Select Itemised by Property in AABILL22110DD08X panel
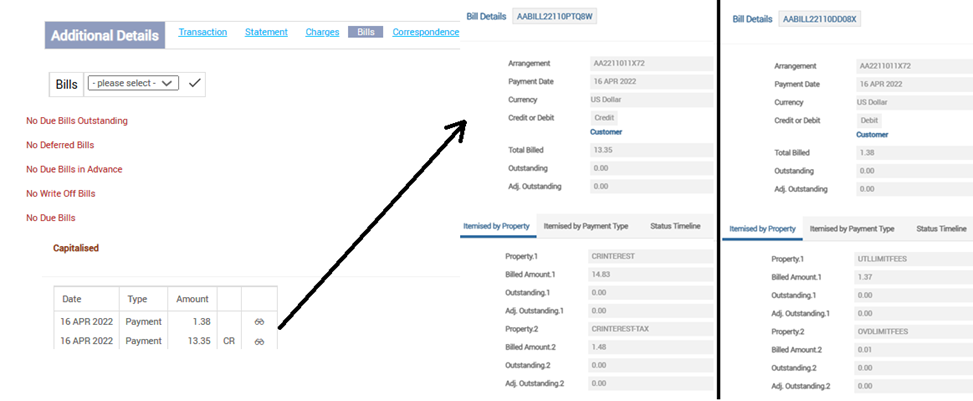The image size is (973, 401). pyautogui.click(x=763, y=229)
